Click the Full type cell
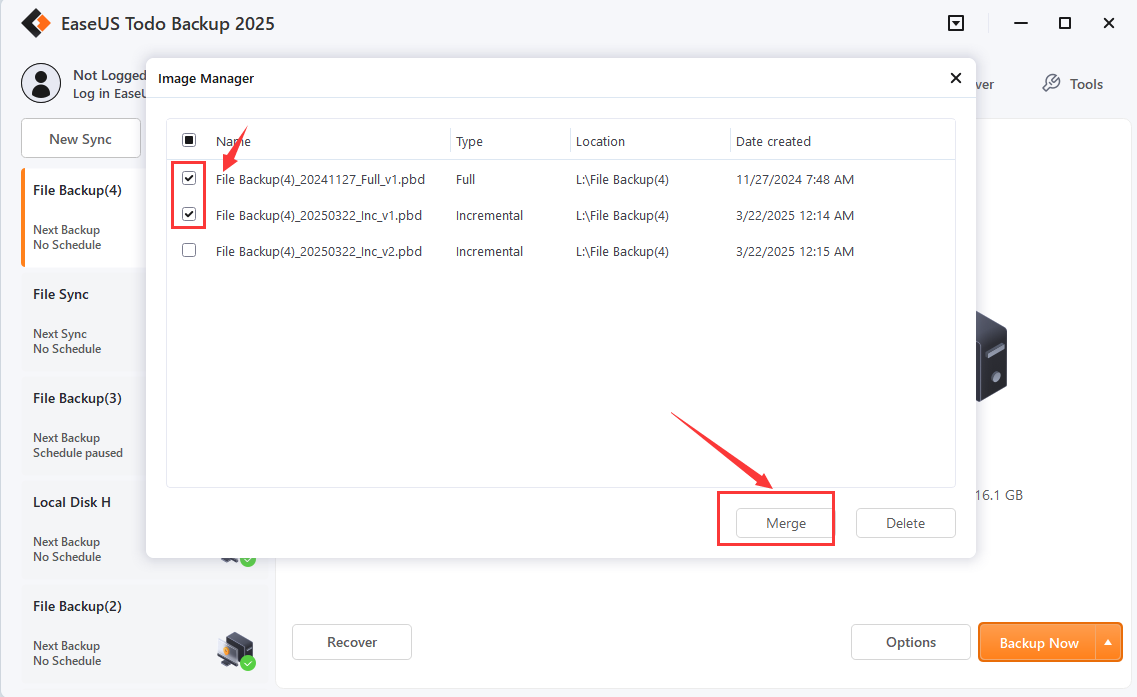The width and height of the screenshot is (1137, 697). (466, 179)
